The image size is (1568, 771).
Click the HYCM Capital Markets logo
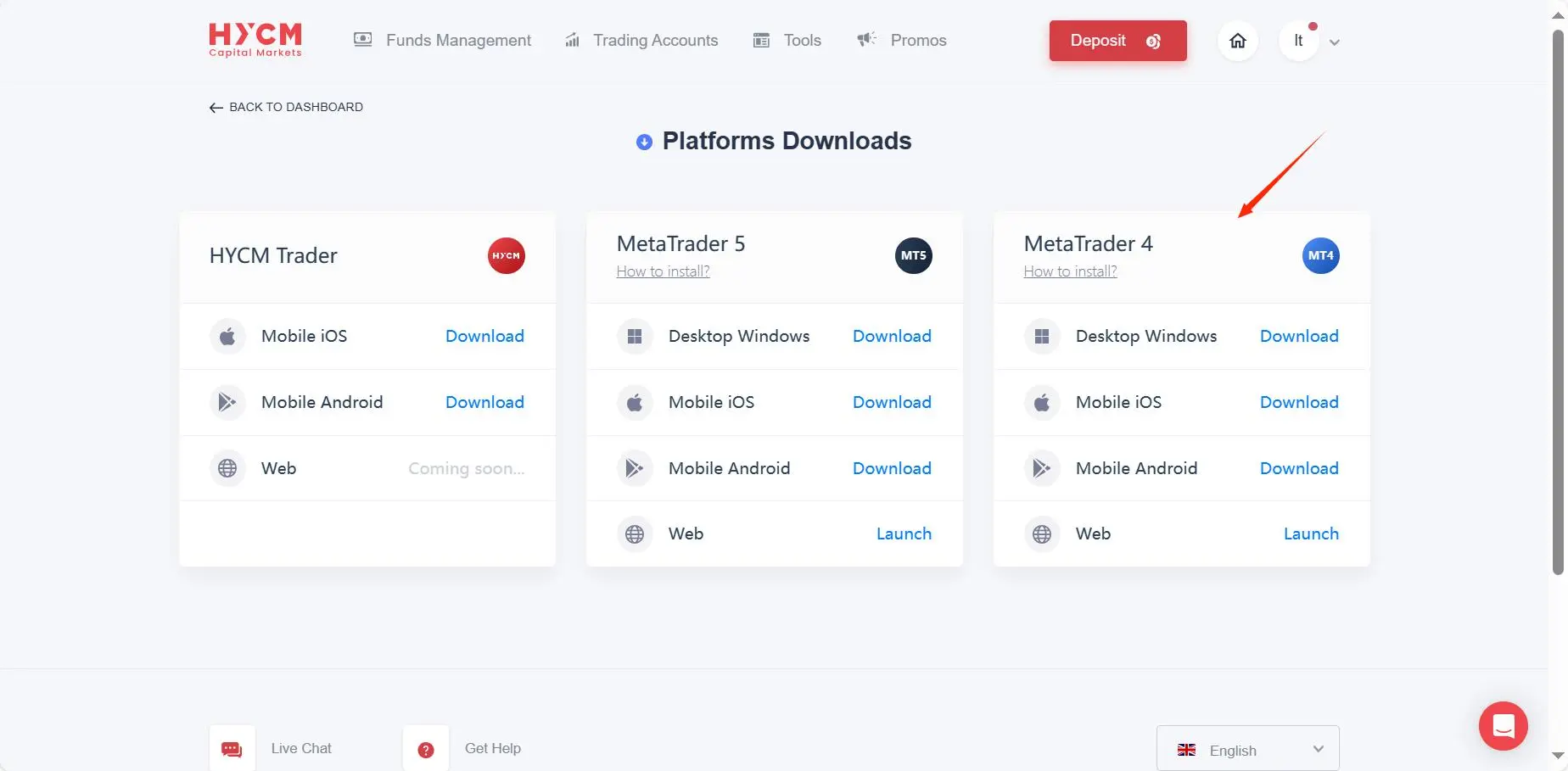[255, 40]
